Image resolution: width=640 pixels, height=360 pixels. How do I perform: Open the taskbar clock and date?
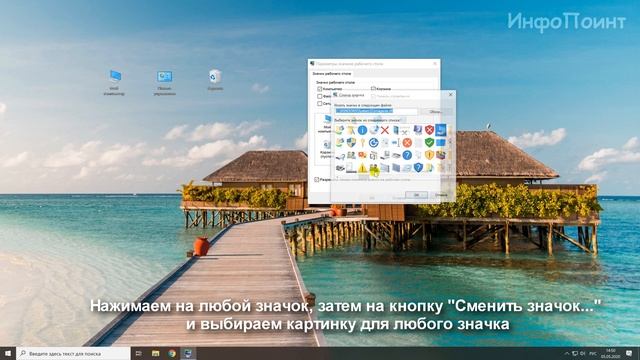pos(611,353)
